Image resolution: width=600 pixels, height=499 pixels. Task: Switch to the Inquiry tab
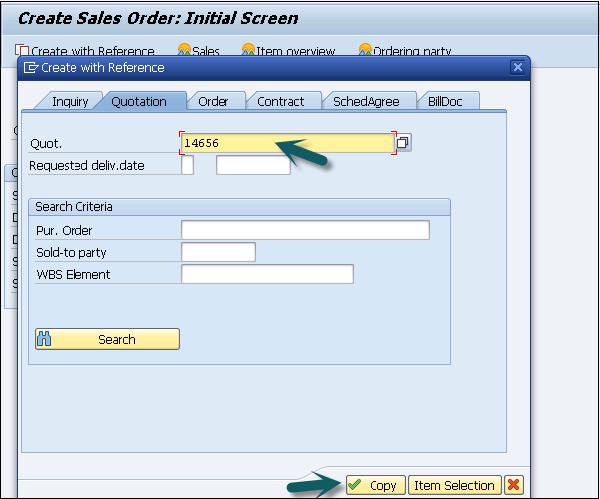[x=70, y=102]
